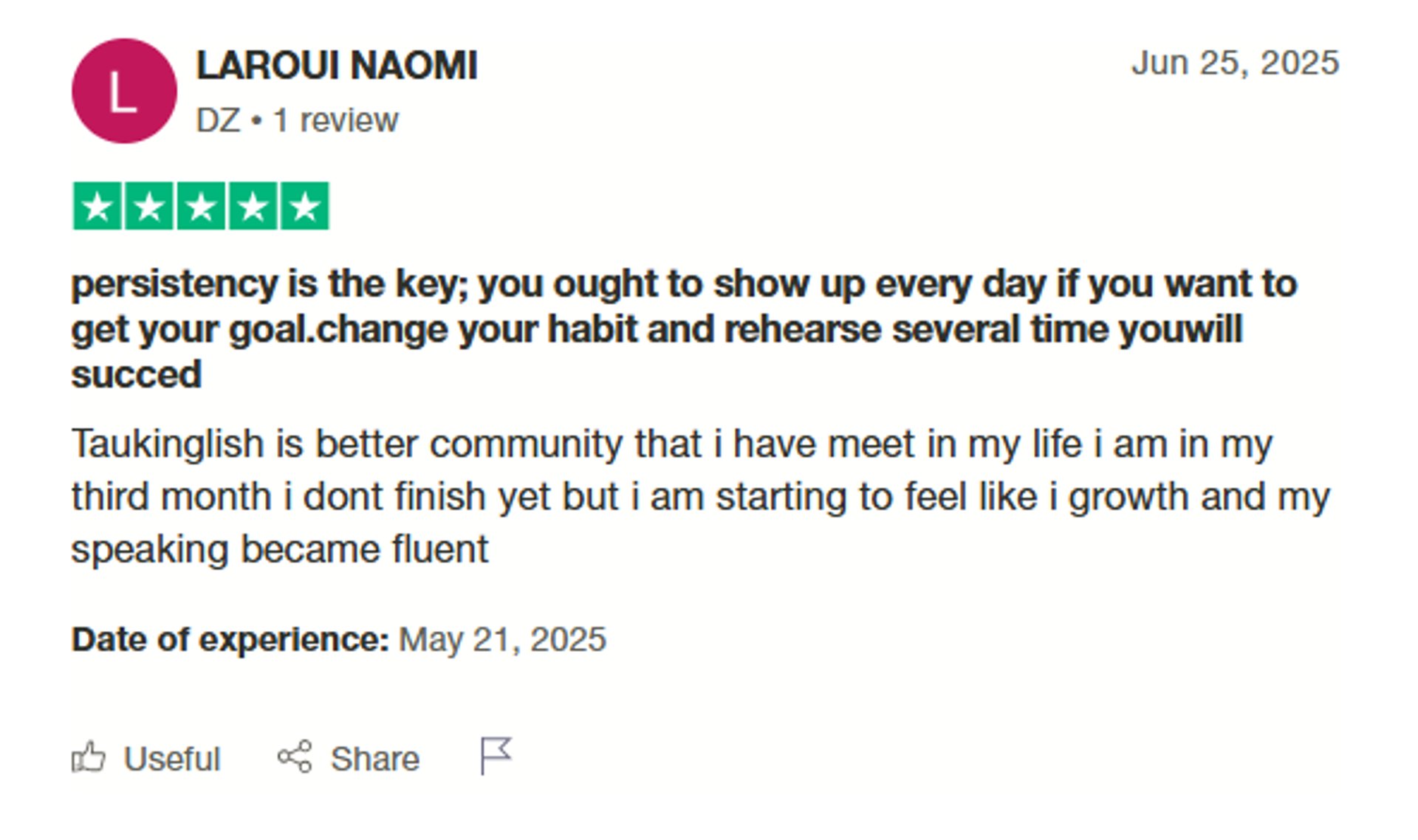This screenshot has width=1418, height=840.
Task: Click the '1 review' count text
Action: [335, 120]
